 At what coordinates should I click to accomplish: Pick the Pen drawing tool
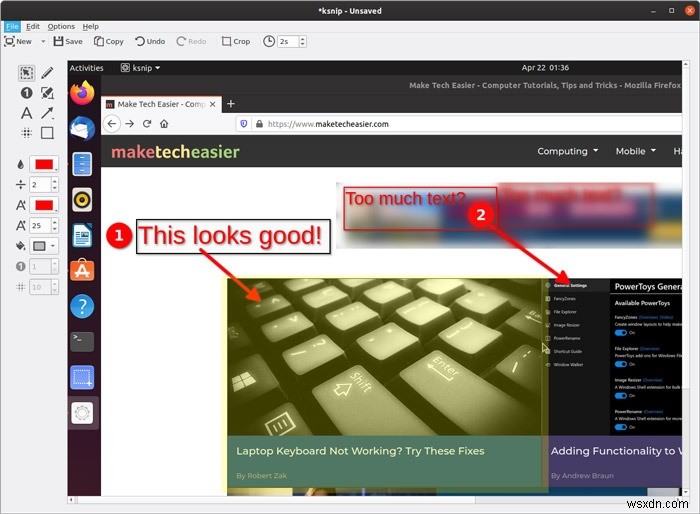click(x=47, y=72)
